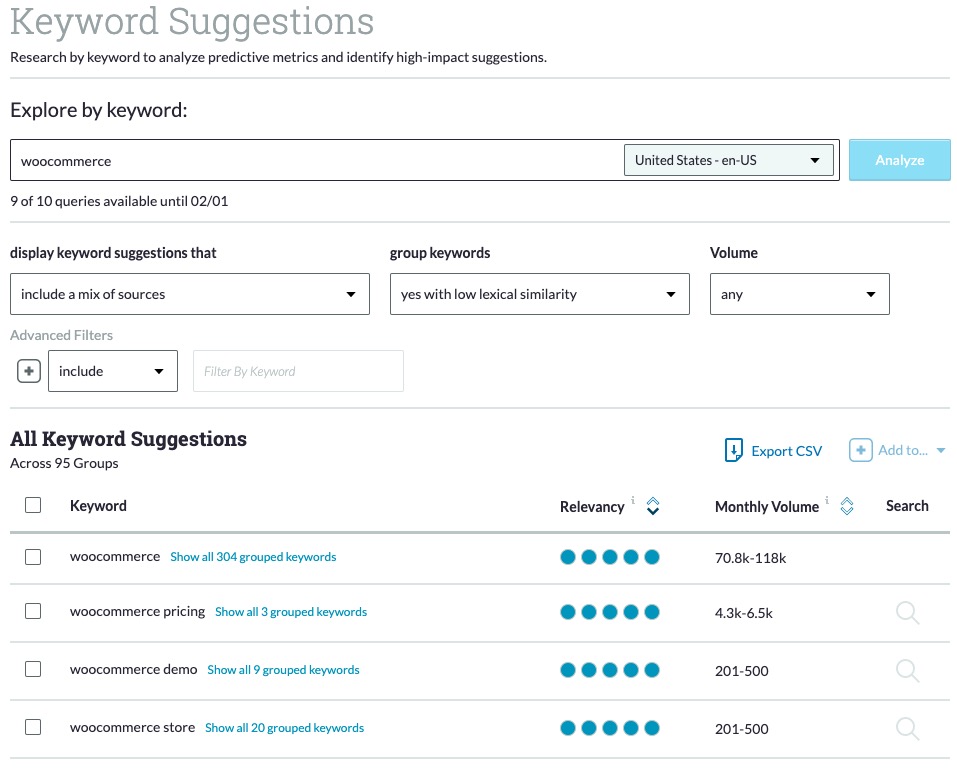Image resolution: width=957 pixels, height=769 pixels.
Task: Click the Filter By Keyword field
Action: 298,371
